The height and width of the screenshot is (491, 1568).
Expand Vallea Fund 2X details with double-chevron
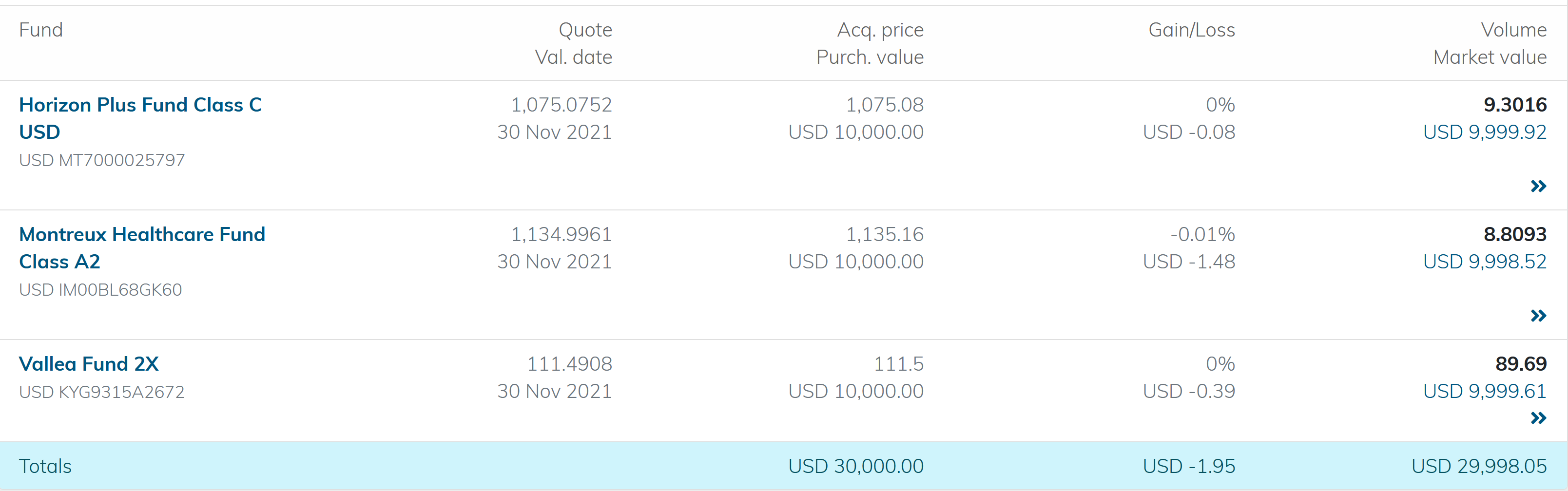(x=1538, y=418)
